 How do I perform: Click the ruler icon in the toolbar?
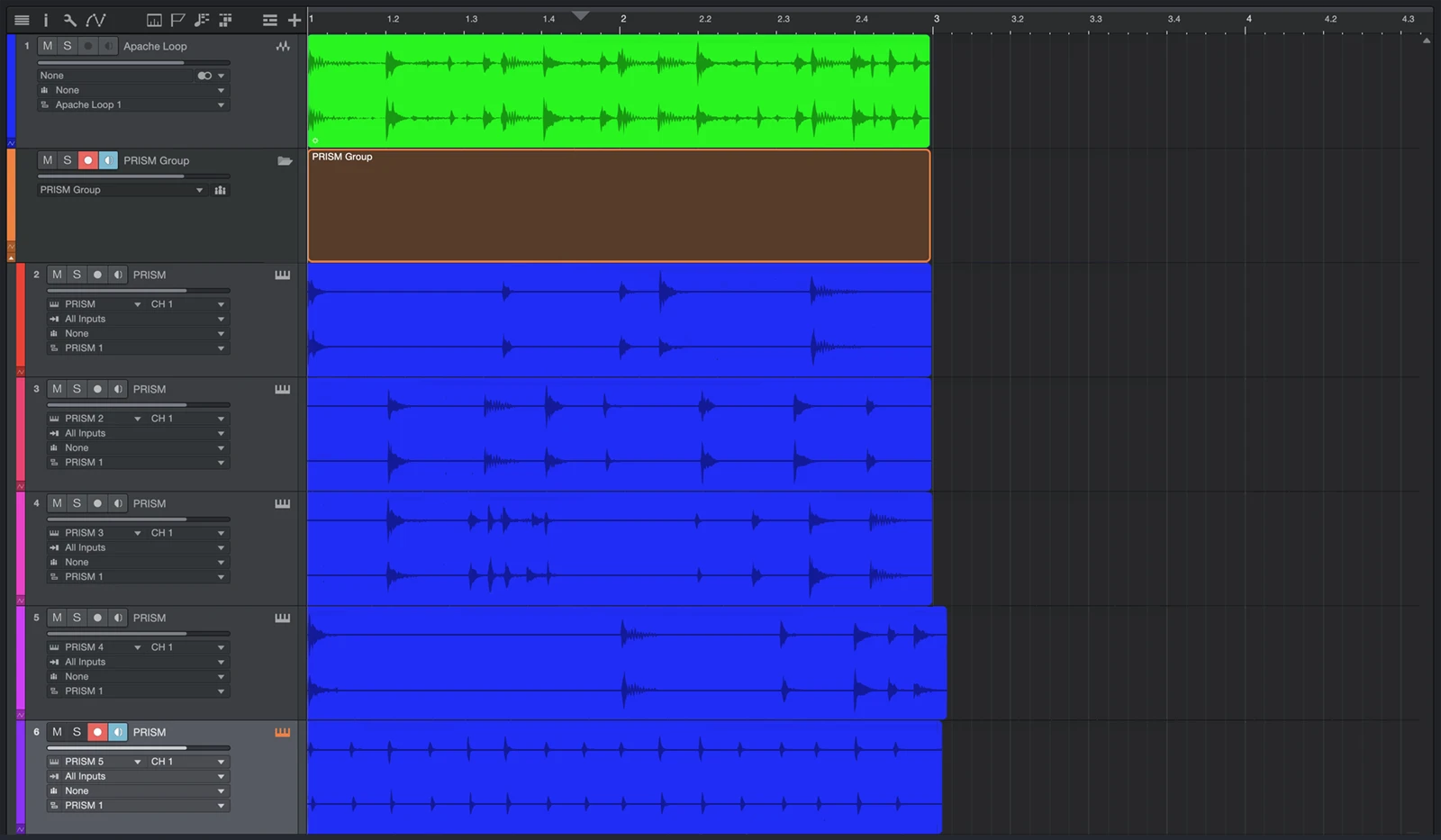click(x=154, y=19)
